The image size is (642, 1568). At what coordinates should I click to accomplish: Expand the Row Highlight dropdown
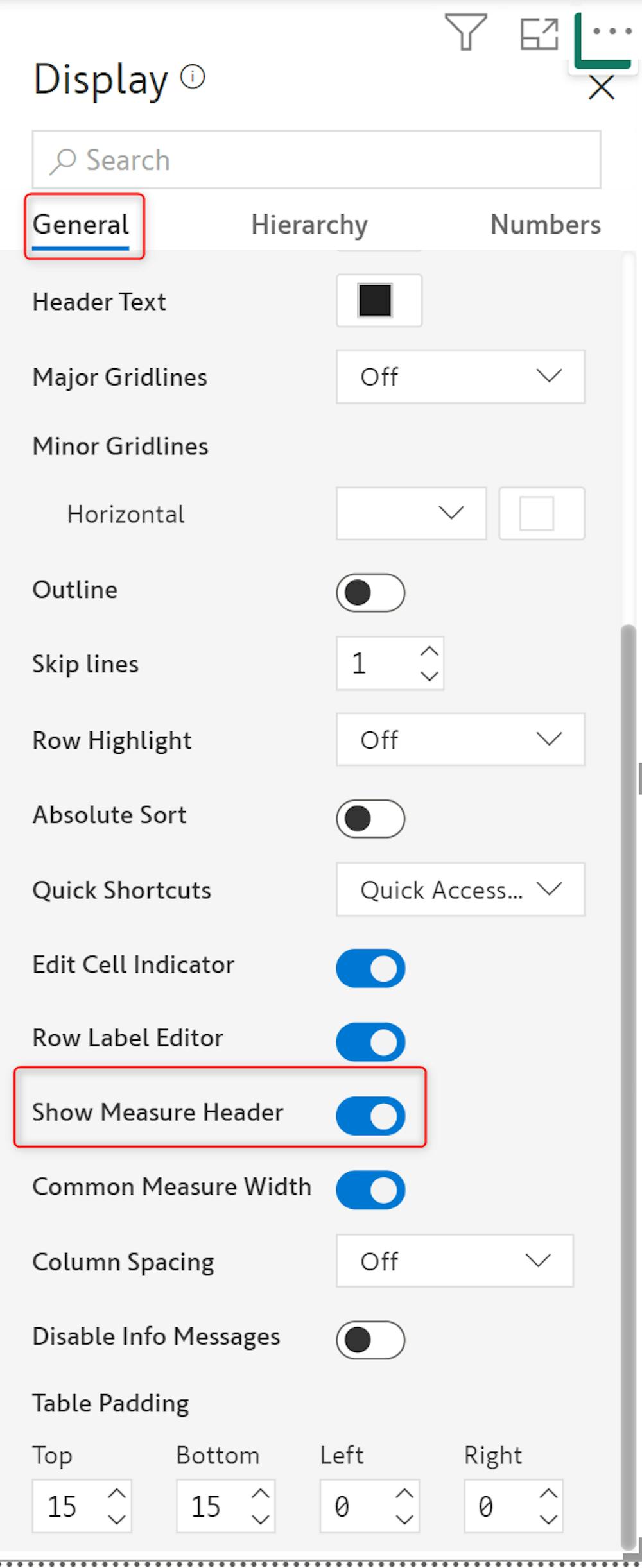pos(460,739)
